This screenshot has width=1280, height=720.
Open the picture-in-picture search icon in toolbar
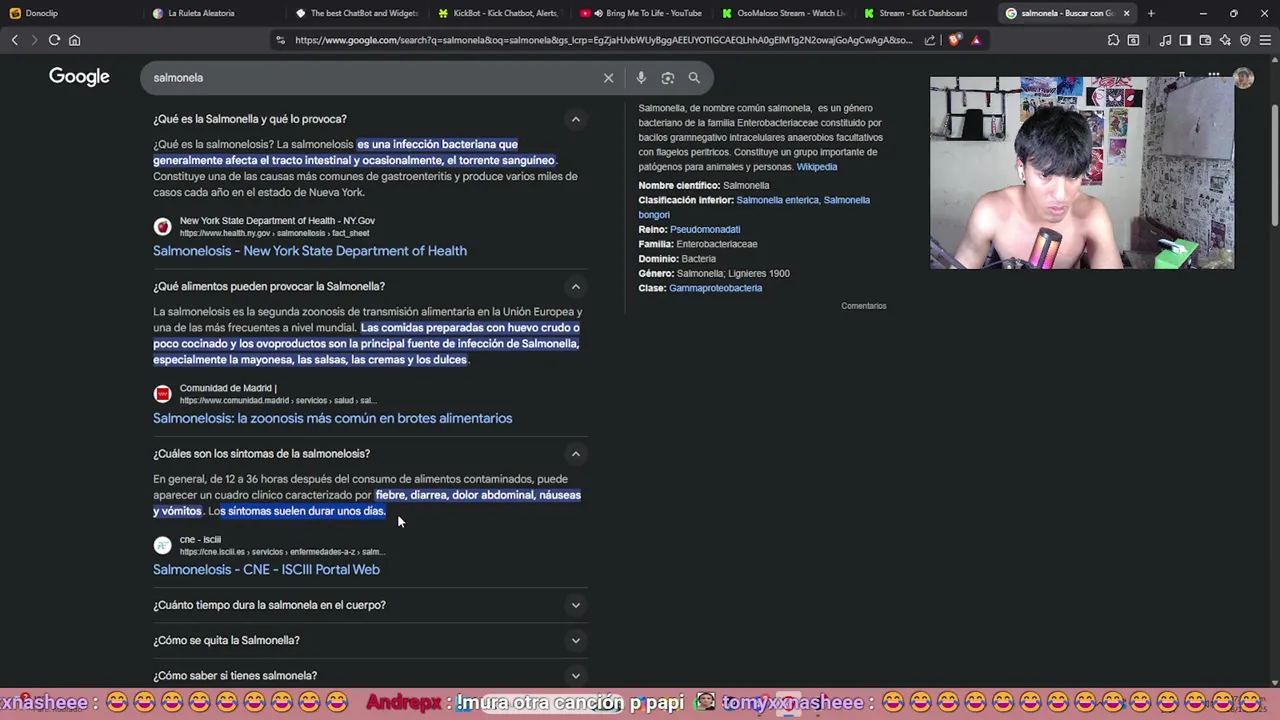(x=1133, y=40)
